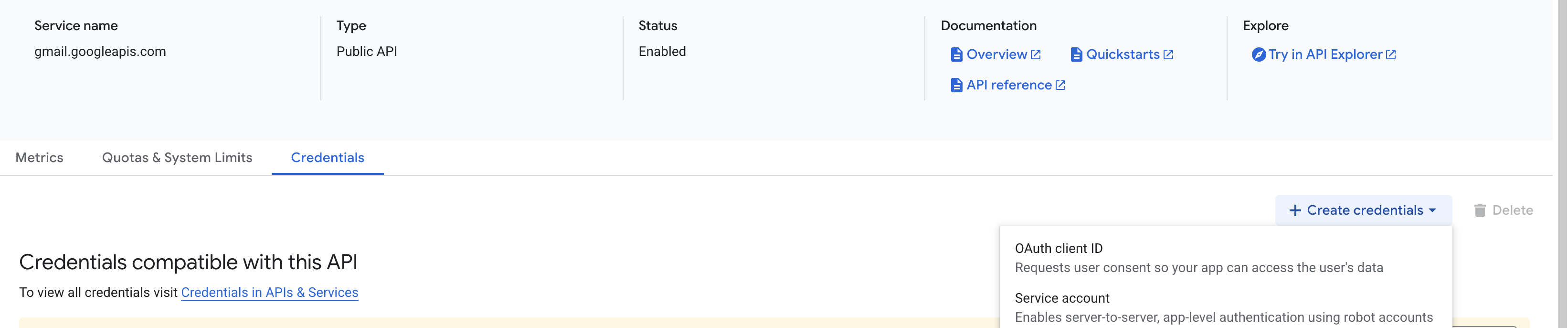The image size is (1568, 328).
Task: Open the Try in API Explorer link text
Action: coord(1325,55)
